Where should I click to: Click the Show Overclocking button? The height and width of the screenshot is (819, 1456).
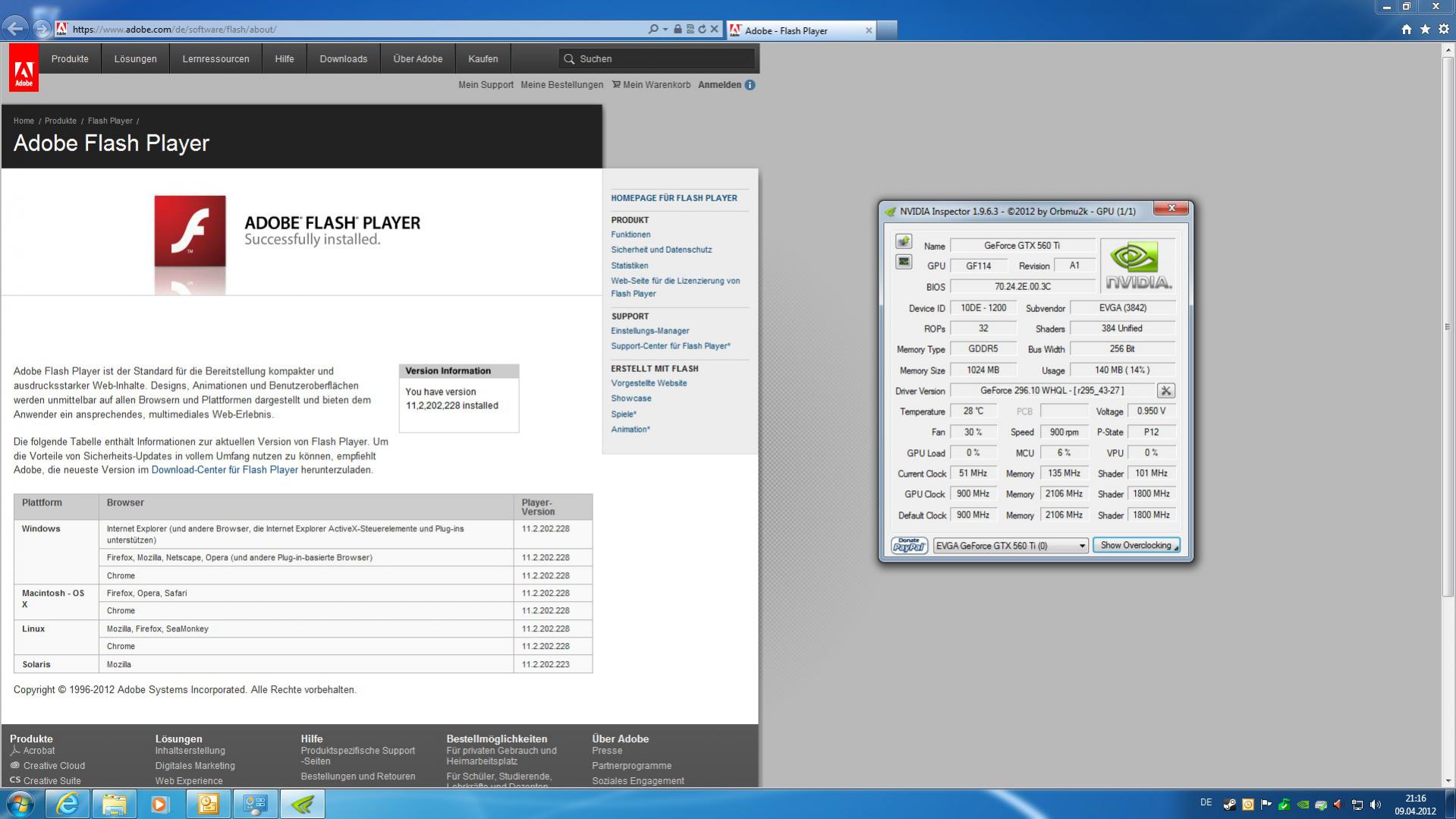tap(1136, 545)
